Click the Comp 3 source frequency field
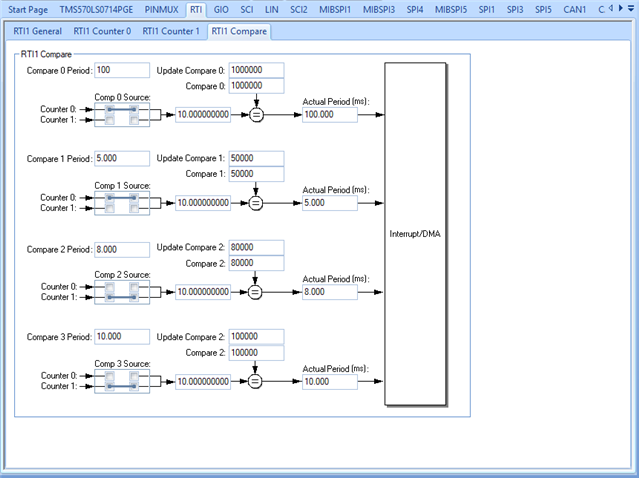 click(x=203, y=382)
